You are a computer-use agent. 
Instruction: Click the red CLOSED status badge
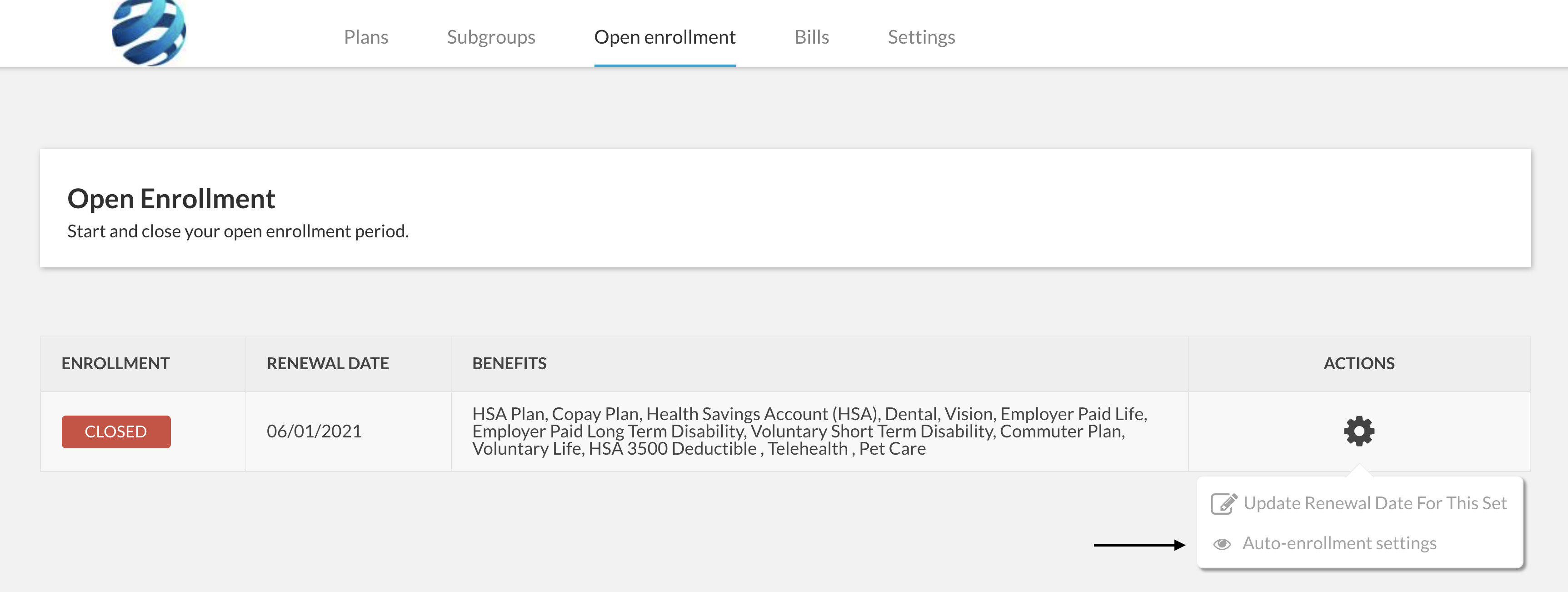(x=115, y=432)
